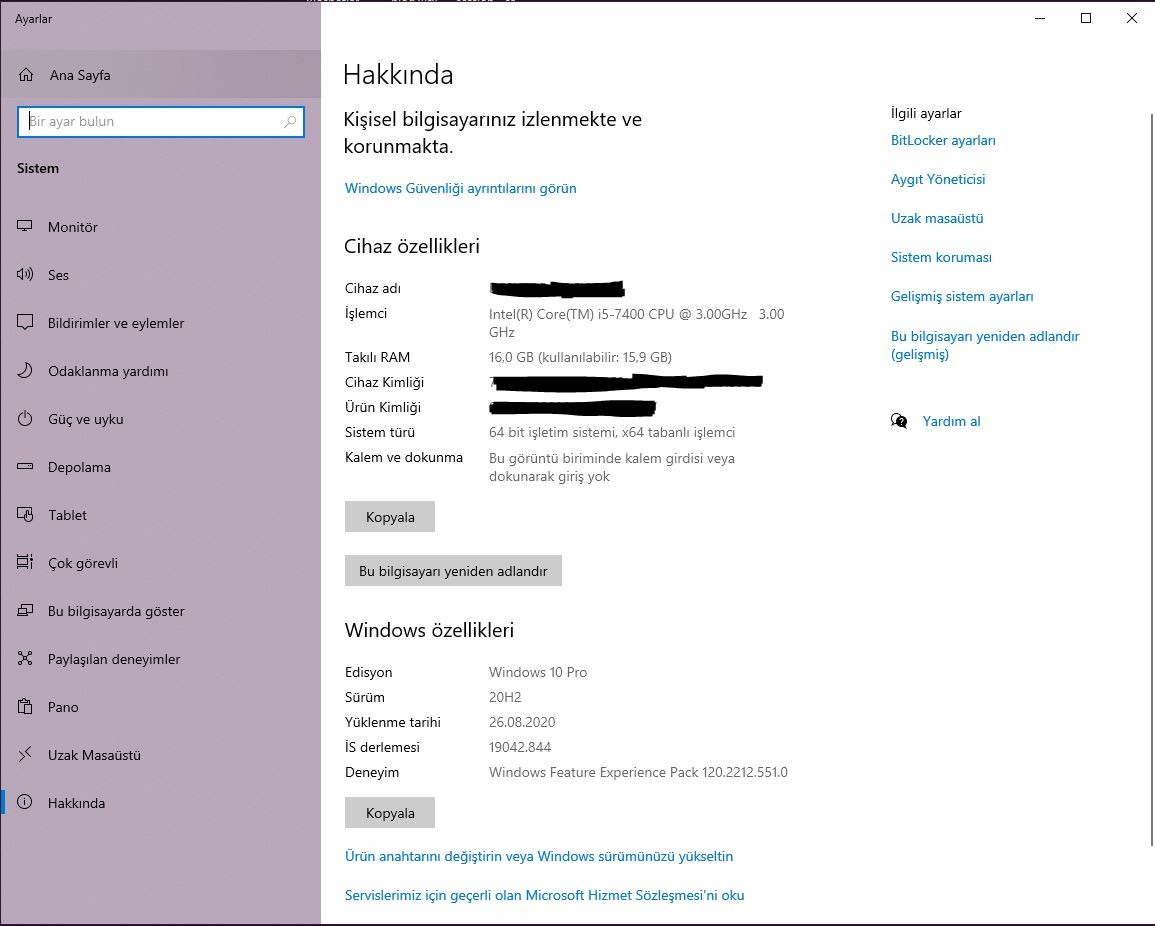Select Çok görevli in the sidebar
The height and width of the screenshot is (926, 1155).
pyautogui.click(x=161, y=563)
